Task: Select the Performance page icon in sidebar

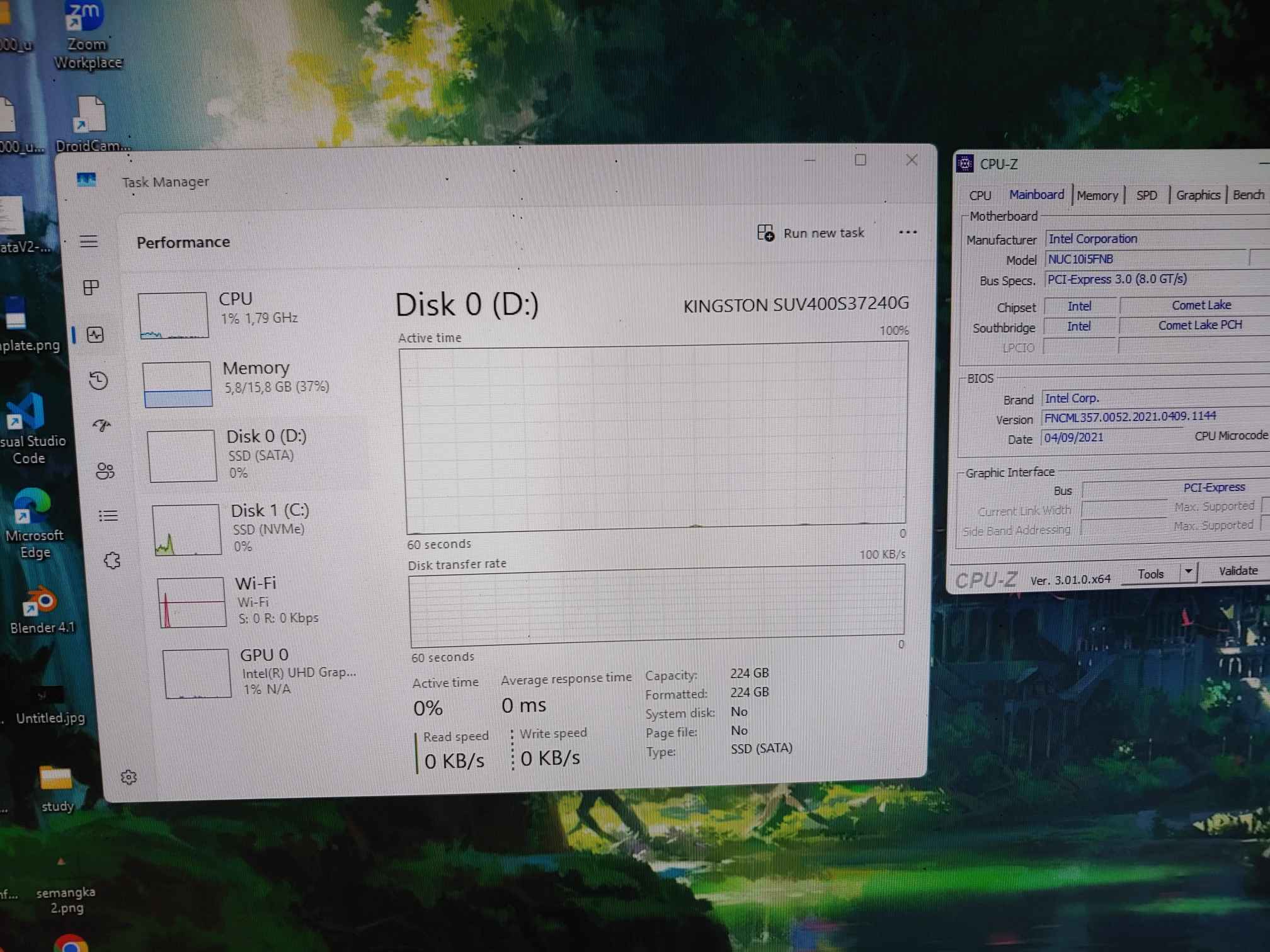Action: pos(96,334)
